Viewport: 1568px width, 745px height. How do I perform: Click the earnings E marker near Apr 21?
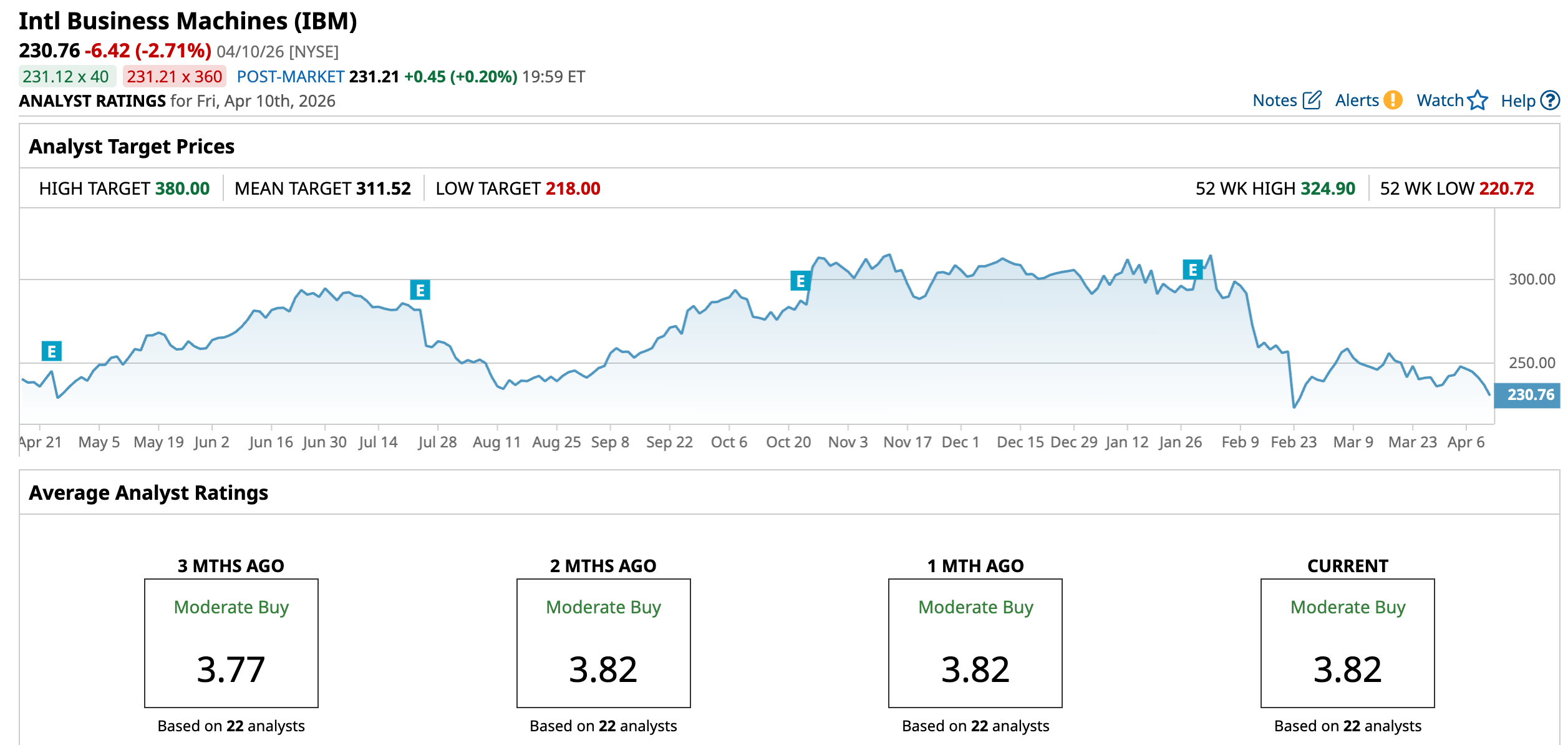pos(52,351)
